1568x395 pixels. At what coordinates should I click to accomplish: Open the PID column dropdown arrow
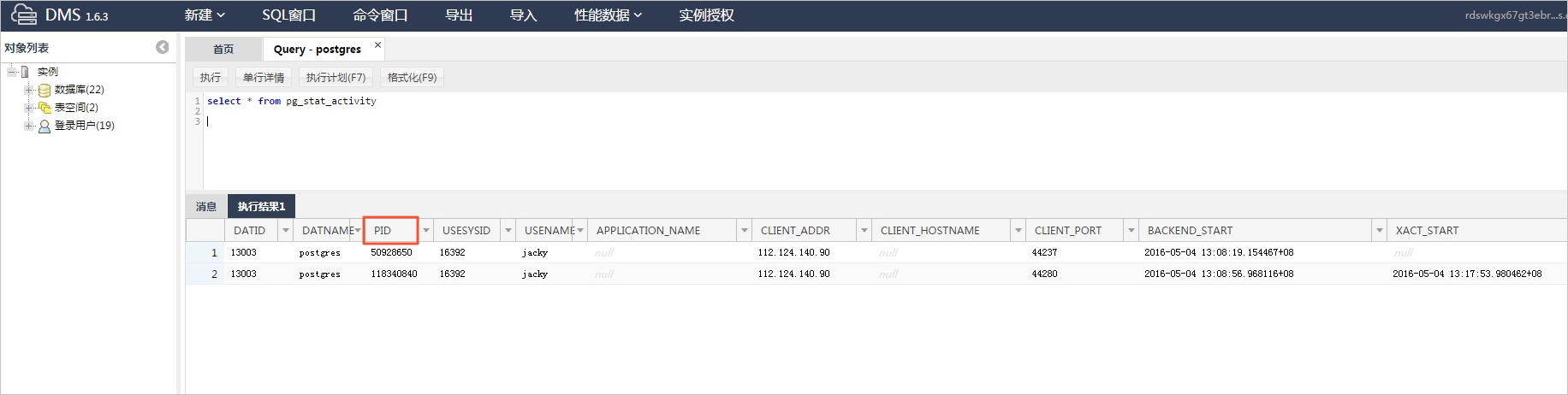pos(425,231)
